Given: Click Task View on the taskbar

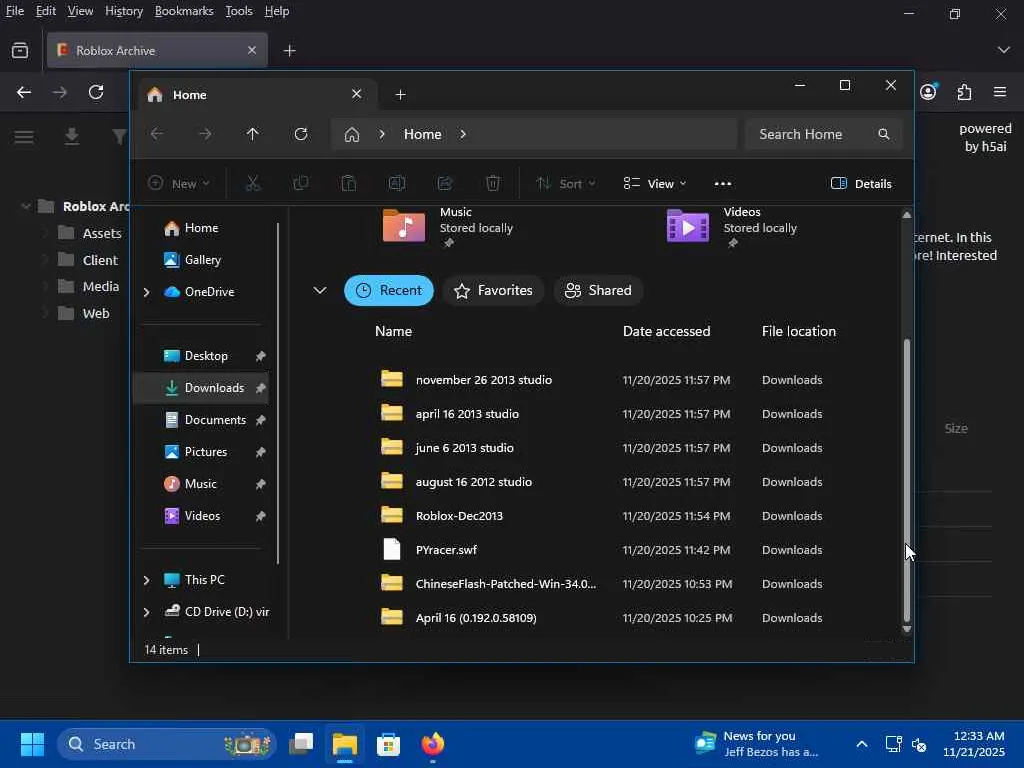Looking at the screenshot, I should 301,744.
